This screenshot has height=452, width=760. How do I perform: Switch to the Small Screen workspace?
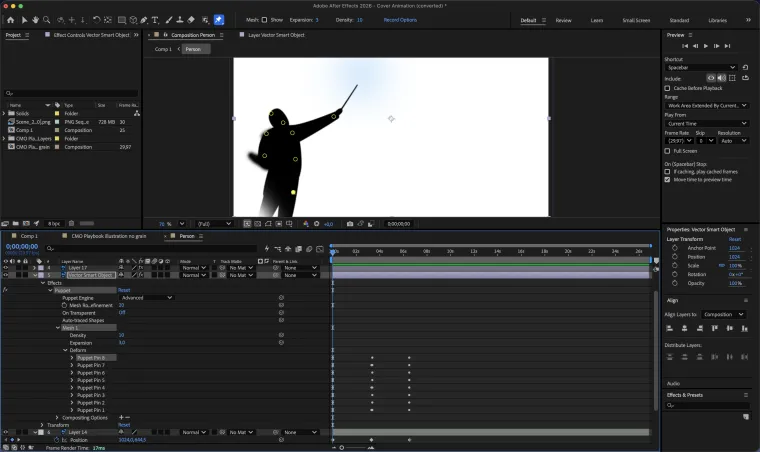pos(636,20)
